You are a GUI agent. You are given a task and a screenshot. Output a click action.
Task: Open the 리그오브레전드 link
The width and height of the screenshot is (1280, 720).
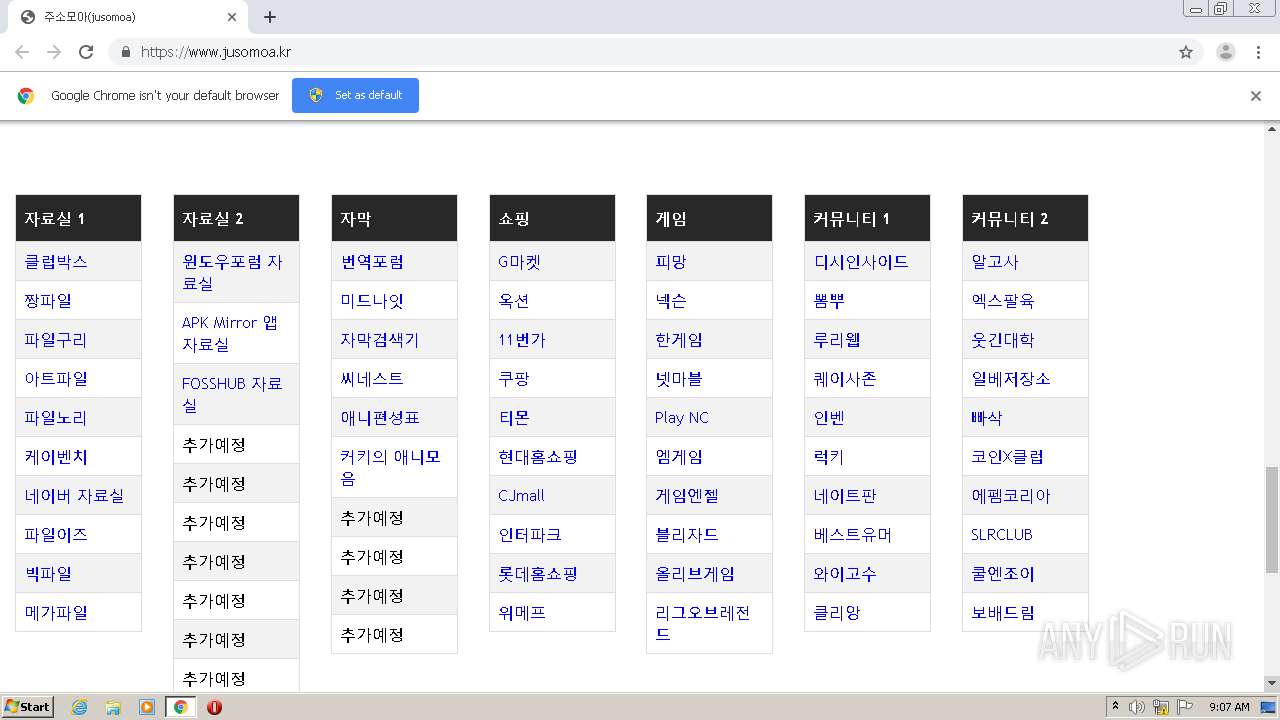703,623
